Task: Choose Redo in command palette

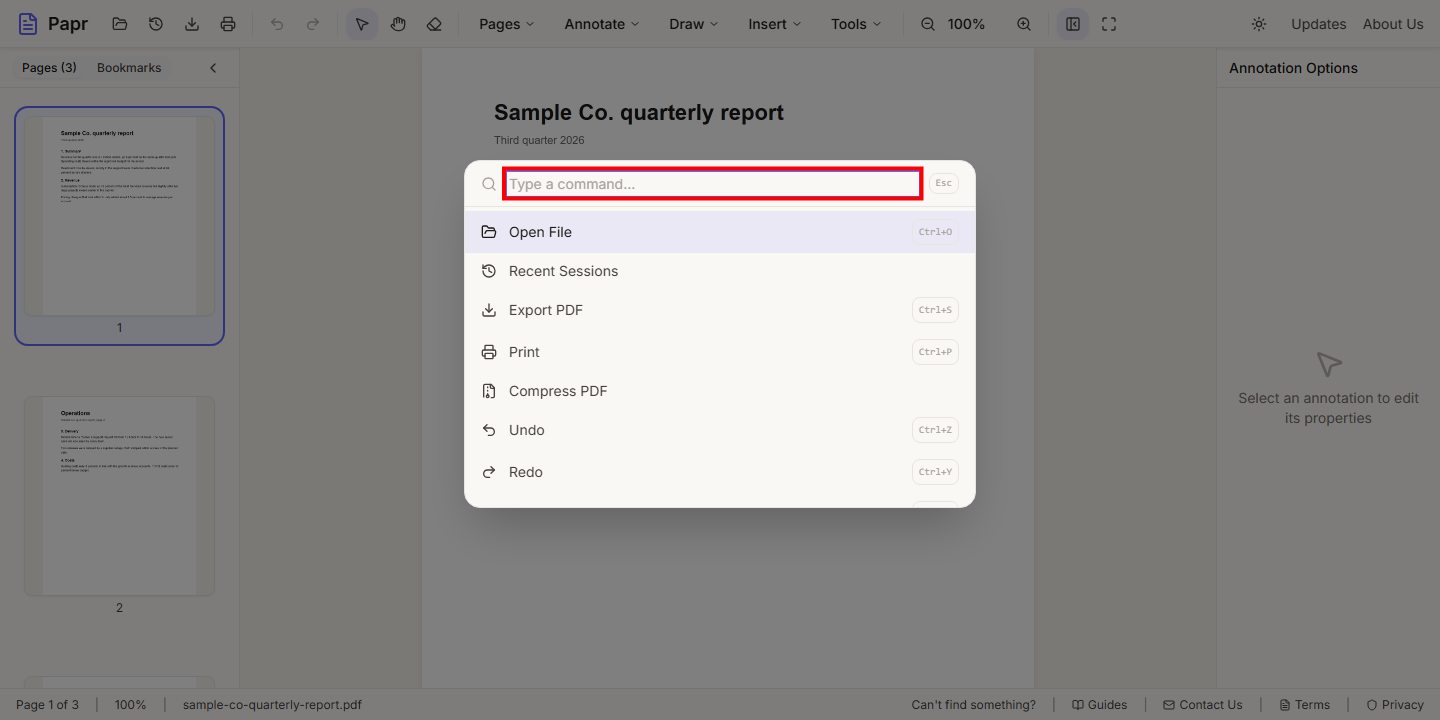Action: pos(720,472)
